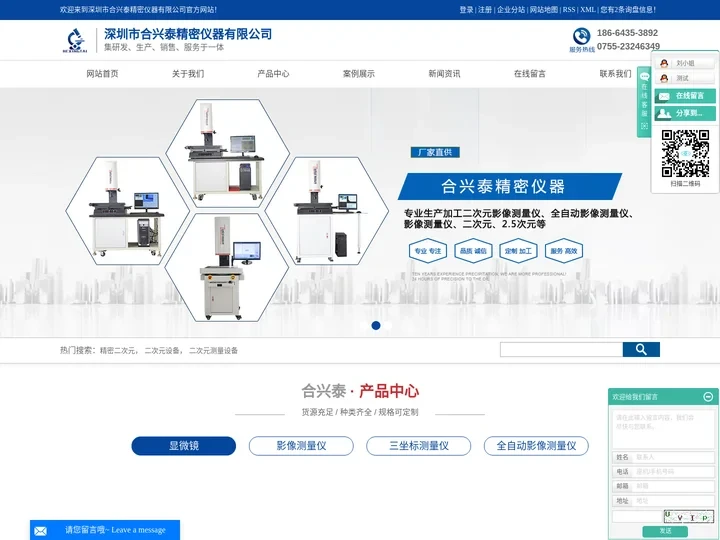
Task: Collapse customer service sidebar with small bracket icon
Action: (644, 126)
